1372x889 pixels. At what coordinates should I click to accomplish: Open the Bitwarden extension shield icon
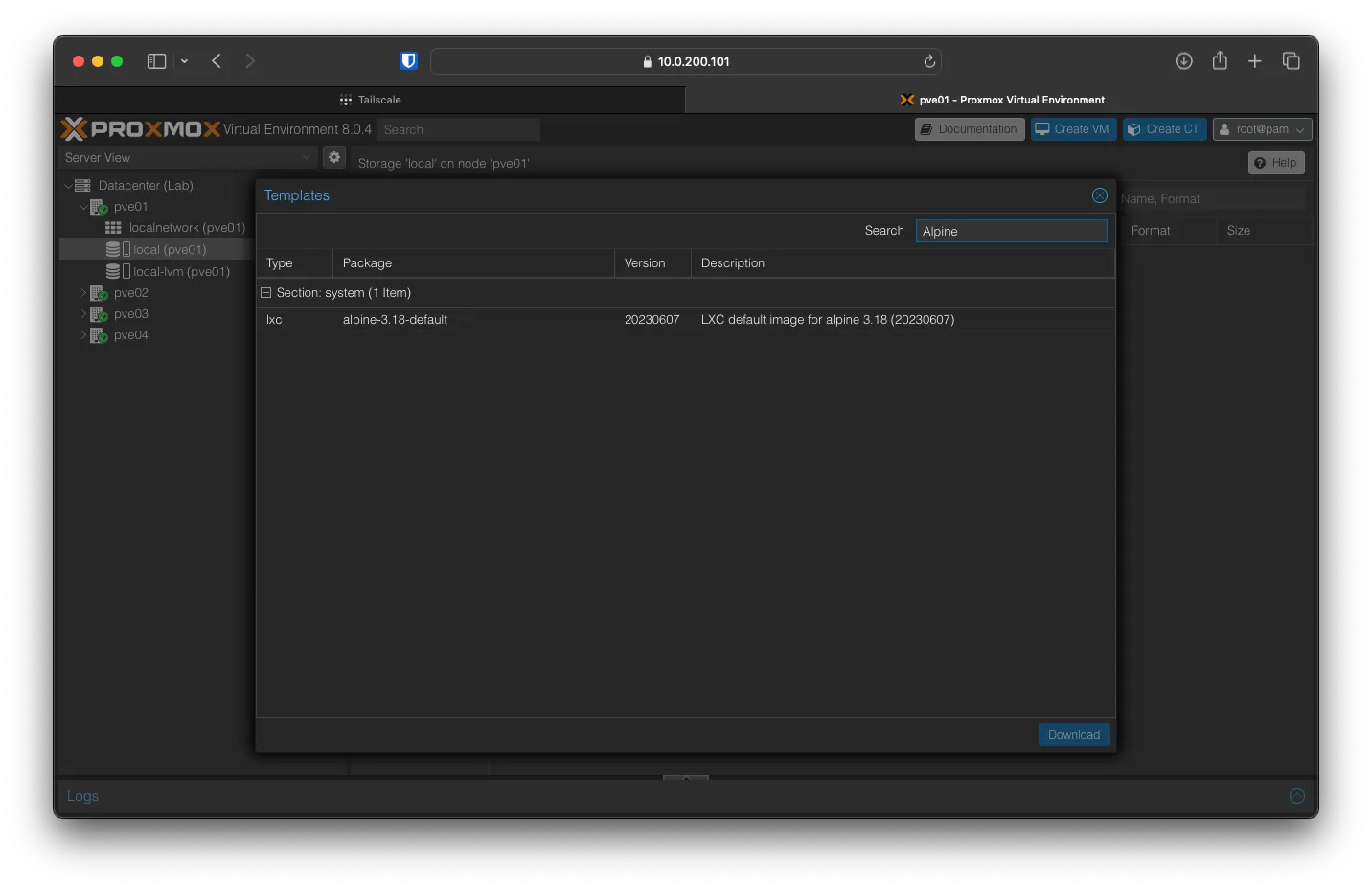[x=408, y=61]
